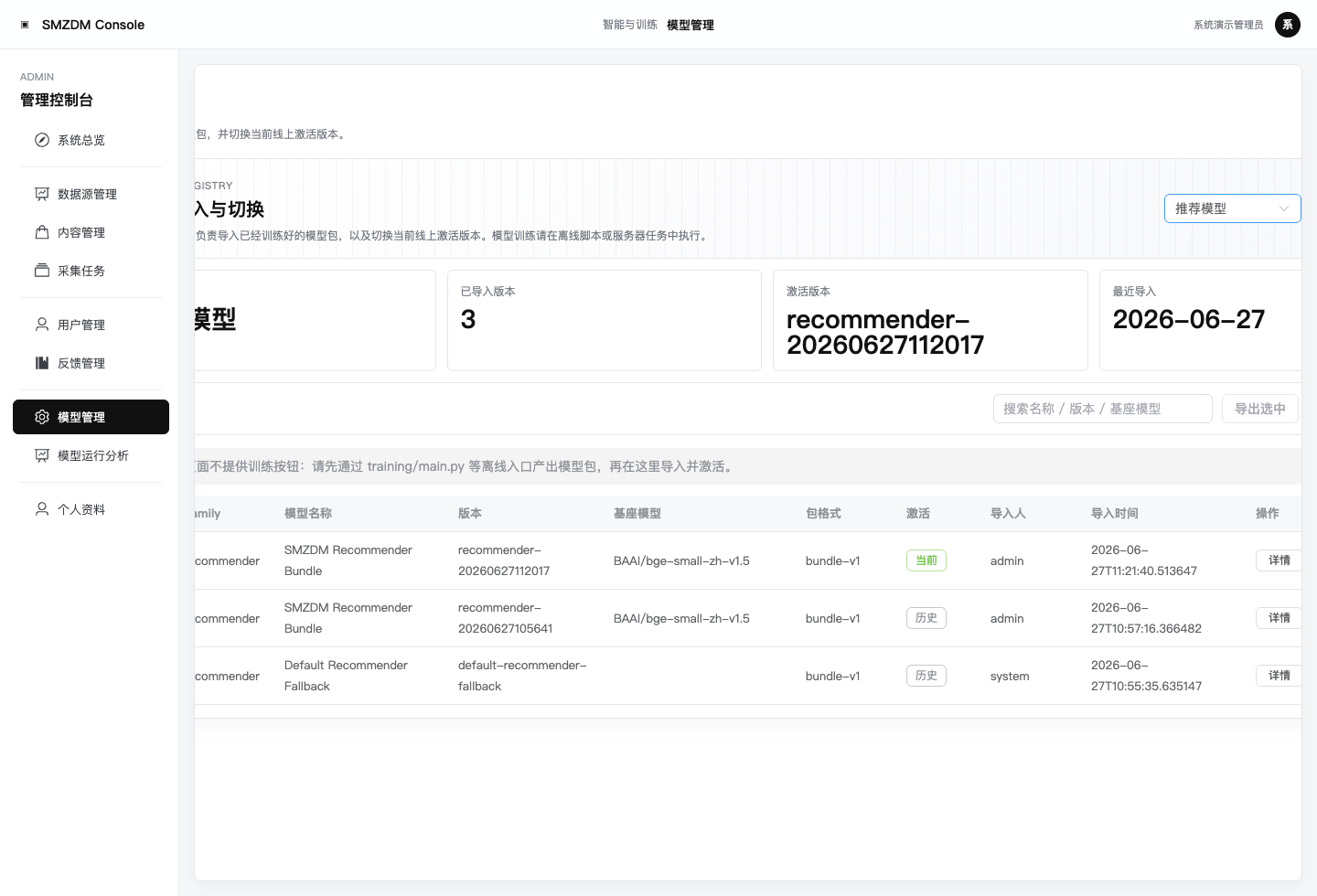Click the 基座模型 column header

pyautogui.click(x=637, y=514)
